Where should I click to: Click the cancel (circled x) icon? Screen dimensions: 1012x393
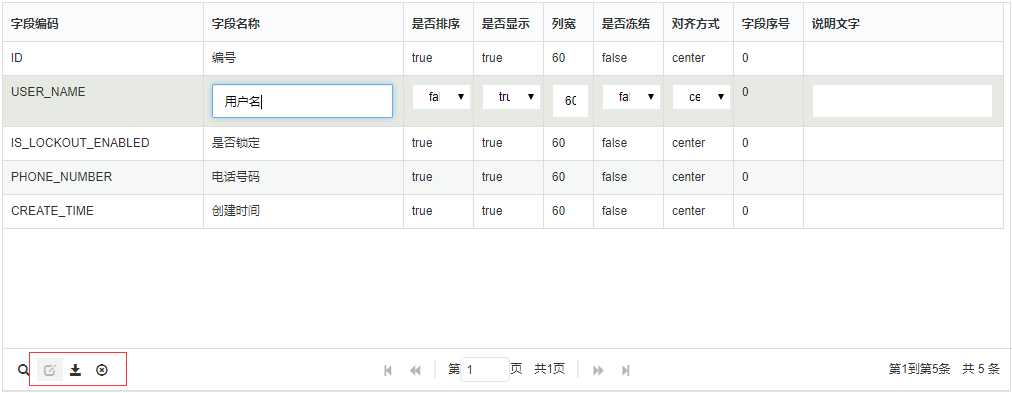coord(101,370)
